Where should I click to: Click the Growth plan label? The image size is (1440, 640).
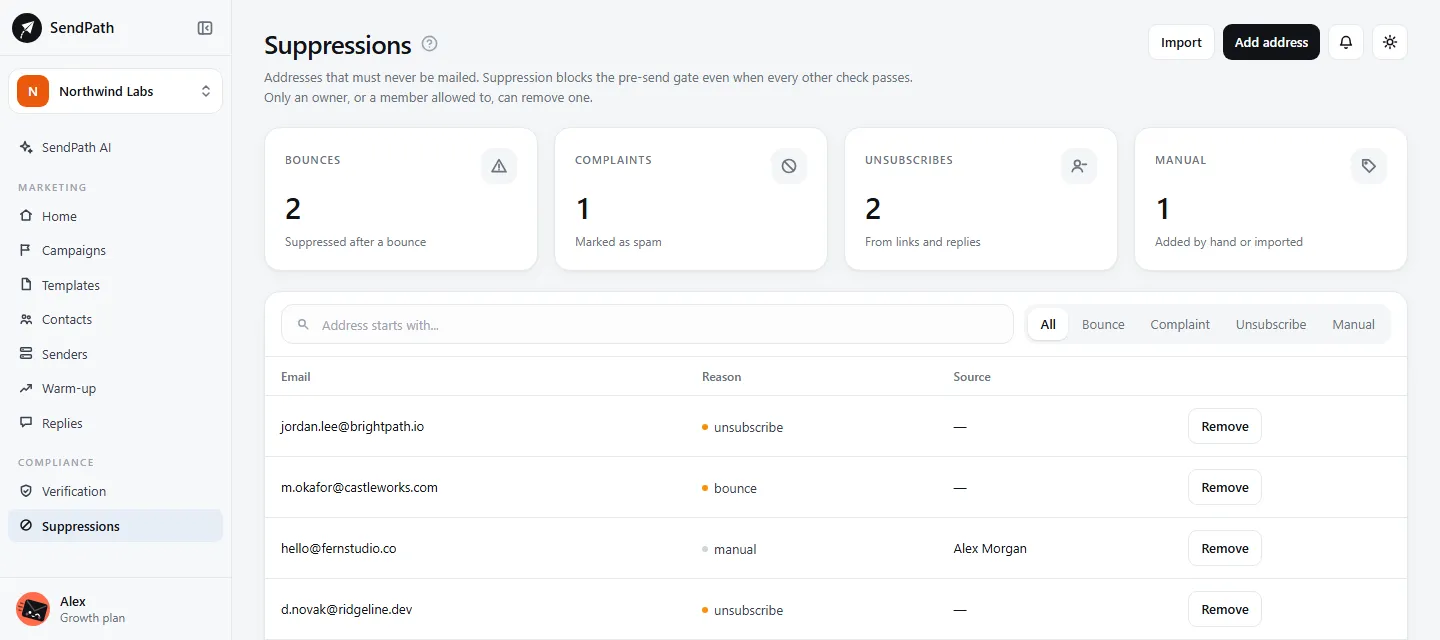(92, 618)
